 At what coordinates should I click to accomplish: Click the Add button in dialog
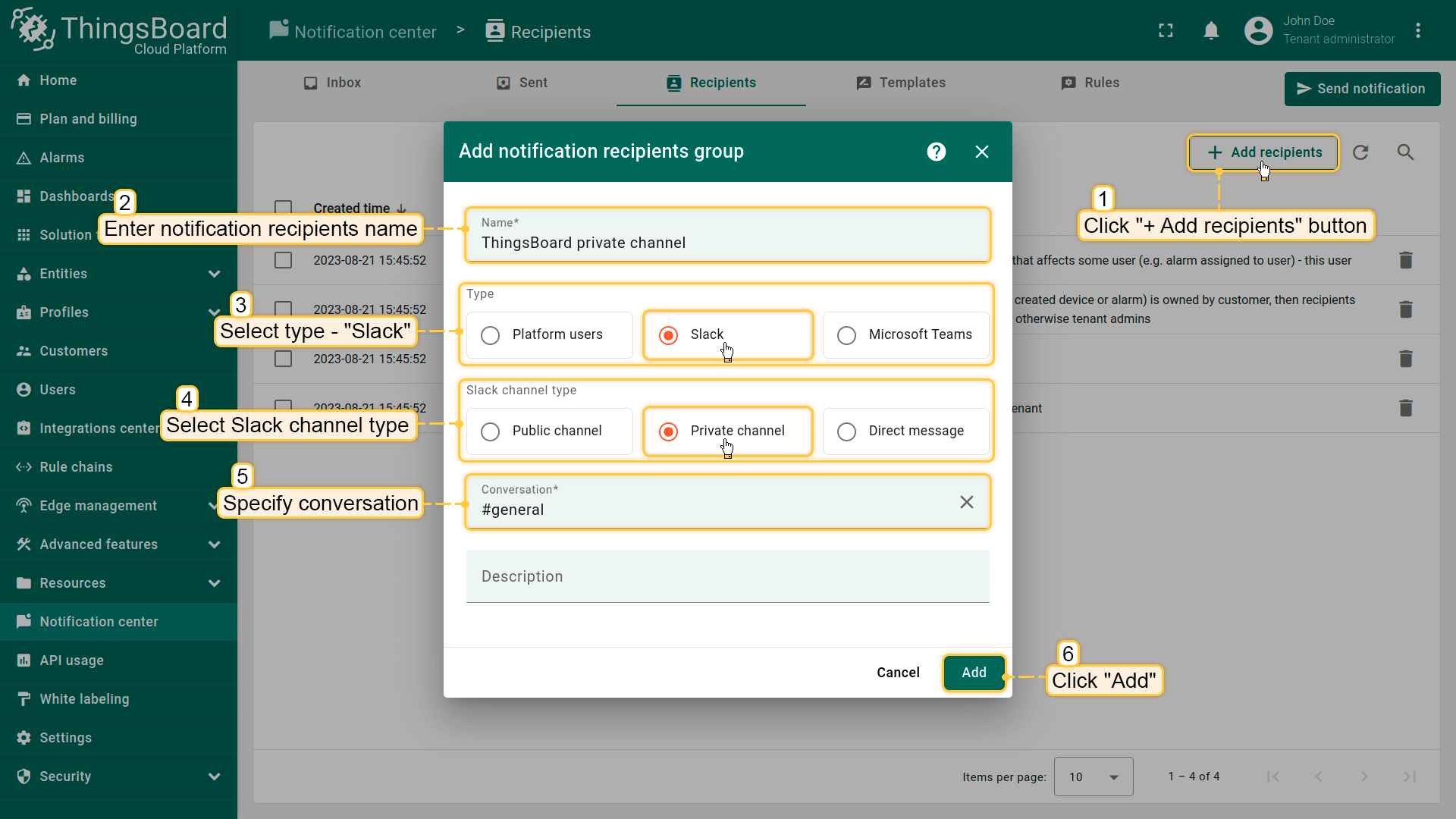click(x=974, y=673)
